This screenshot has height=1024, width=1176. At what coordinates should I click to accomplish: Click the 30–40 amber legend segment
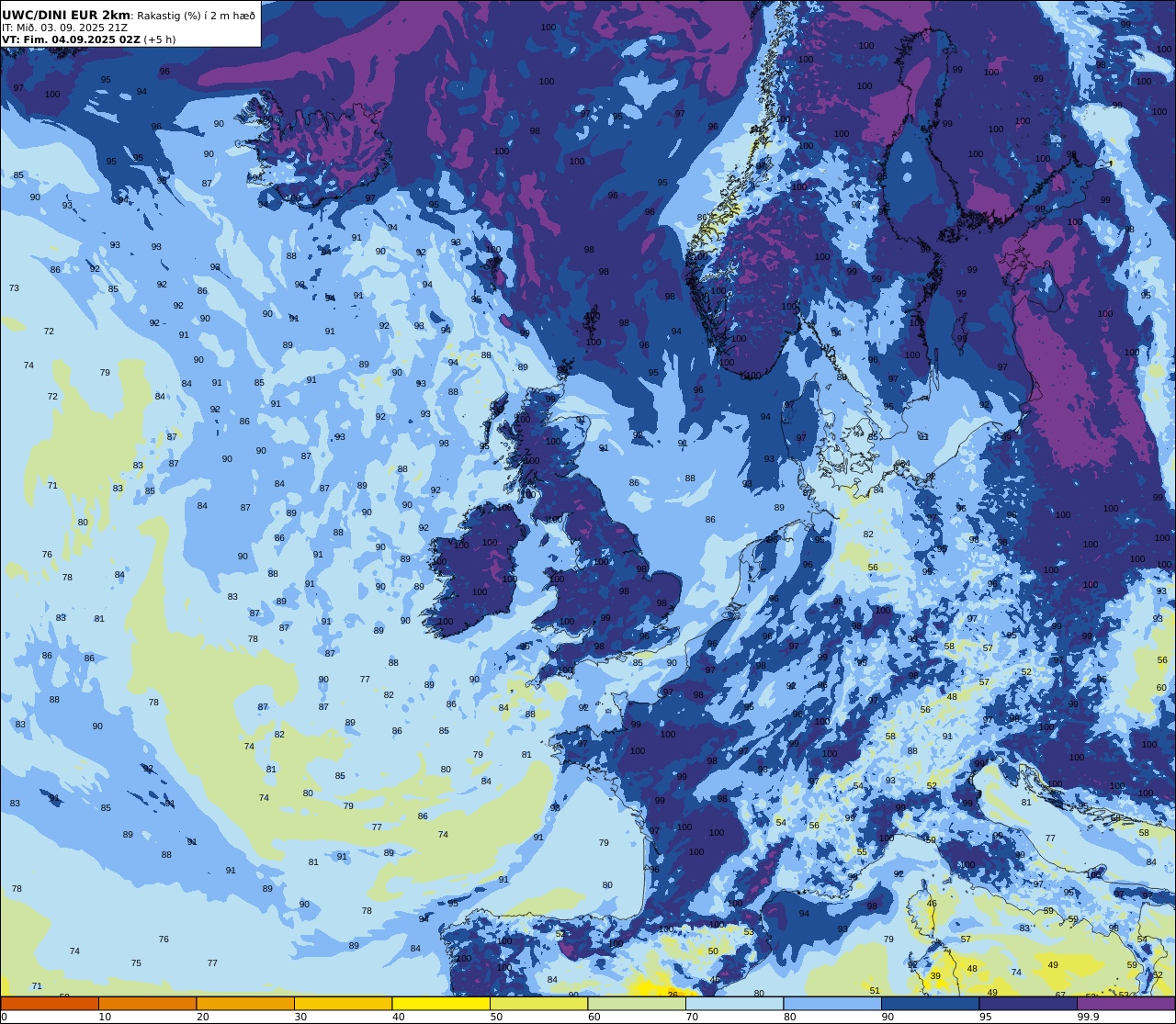(343, 1003)
